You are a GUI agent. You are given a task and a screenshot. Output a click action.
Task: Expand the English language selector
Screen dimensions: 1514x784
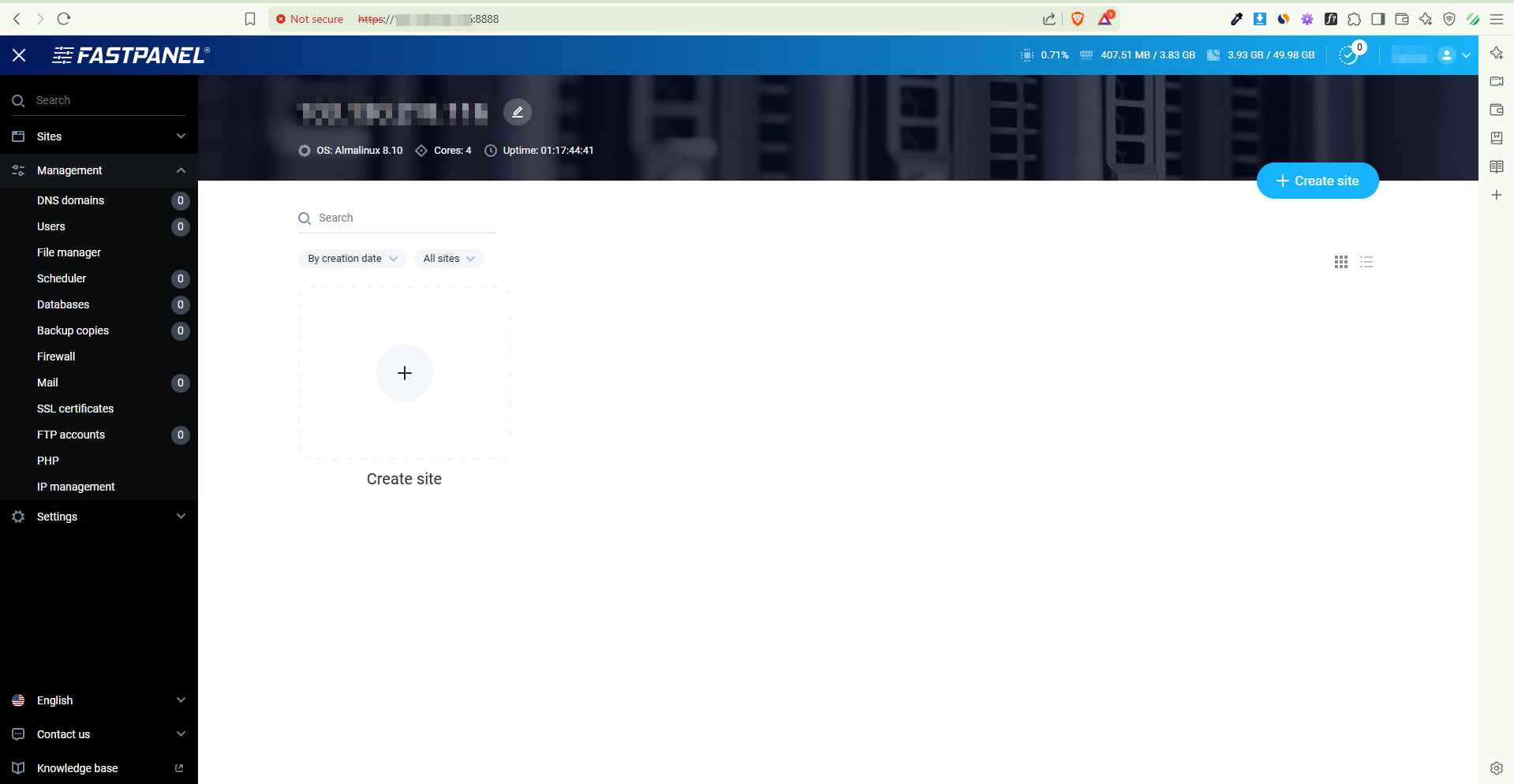click(x=99, y=700)
